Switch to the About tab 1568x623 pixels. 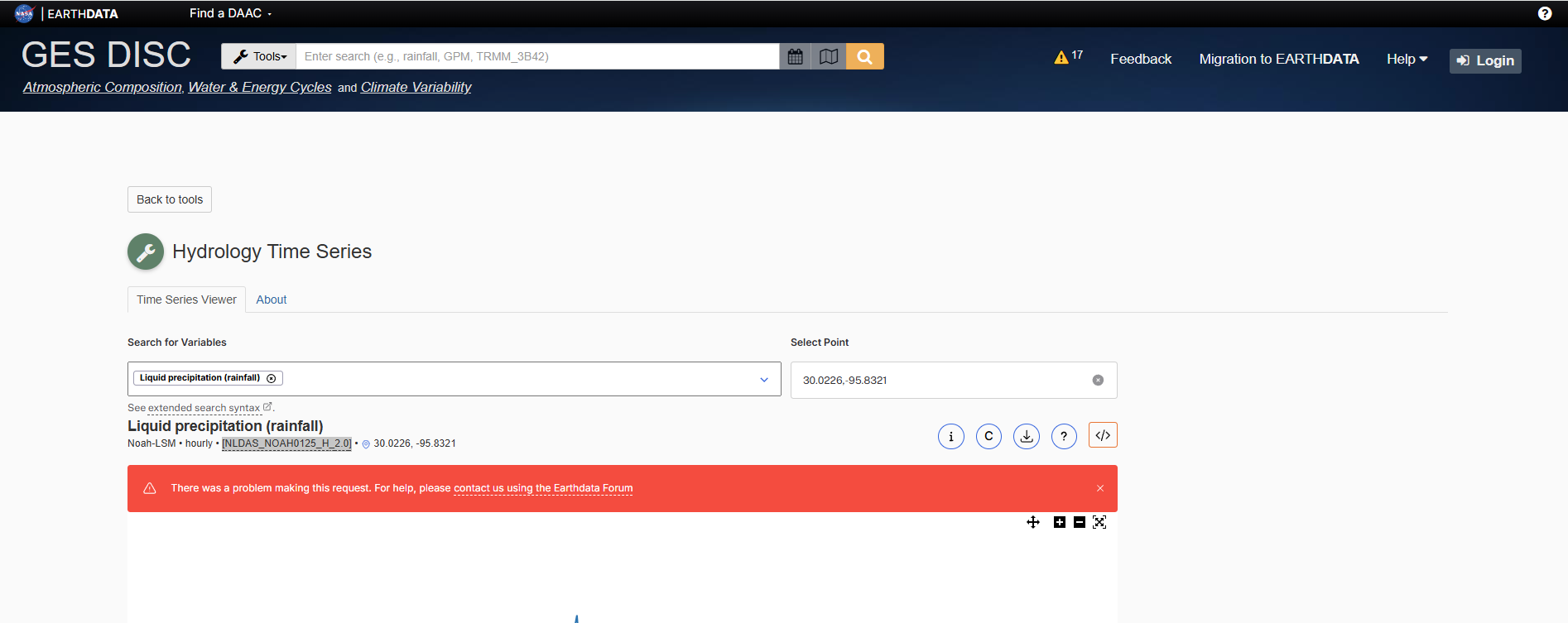tap(272, 300)
